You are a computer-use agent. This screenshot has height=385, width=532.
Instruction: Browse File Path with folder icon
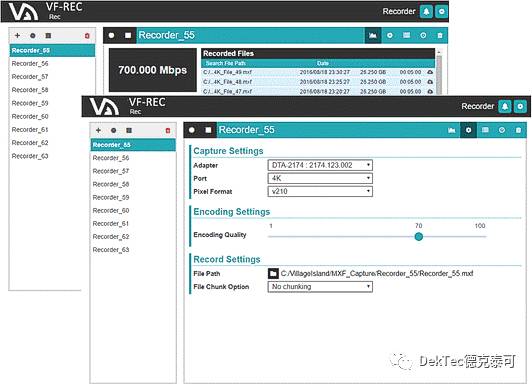point(273,273)
